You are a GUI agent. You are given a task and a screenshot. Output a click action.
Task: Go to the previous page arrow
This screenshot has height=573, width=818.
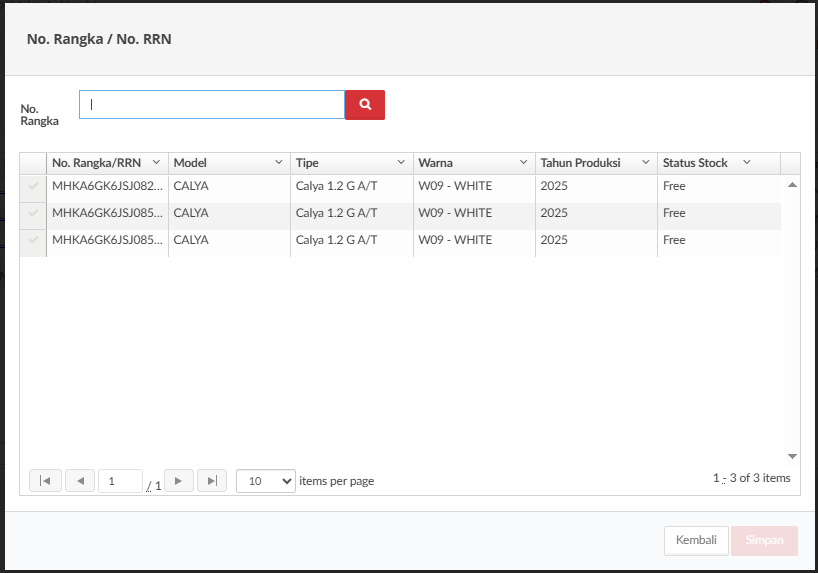[80, 481]
